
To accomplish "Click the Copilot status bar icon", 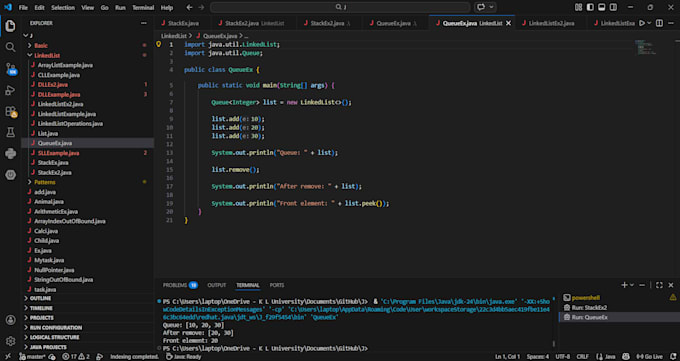I will (x=626, y=356).
